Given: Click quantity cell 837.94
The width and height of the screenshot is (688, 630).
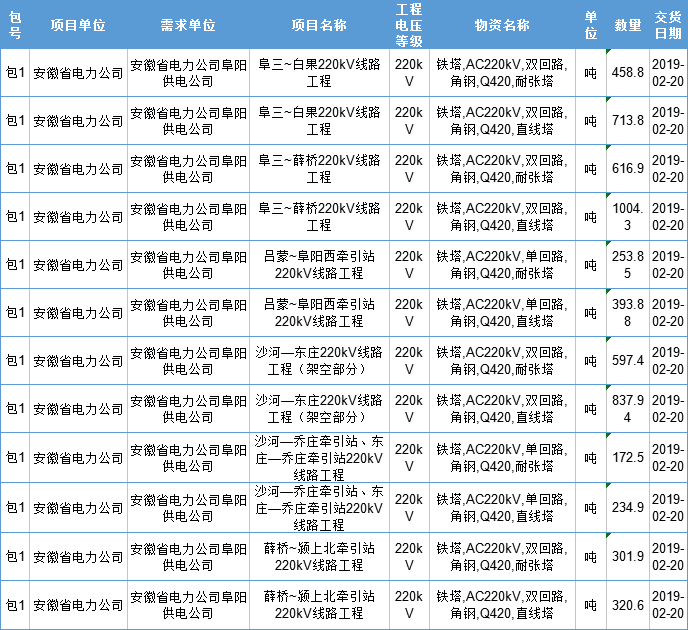Looking at the screenshot, I should point(628,408).
